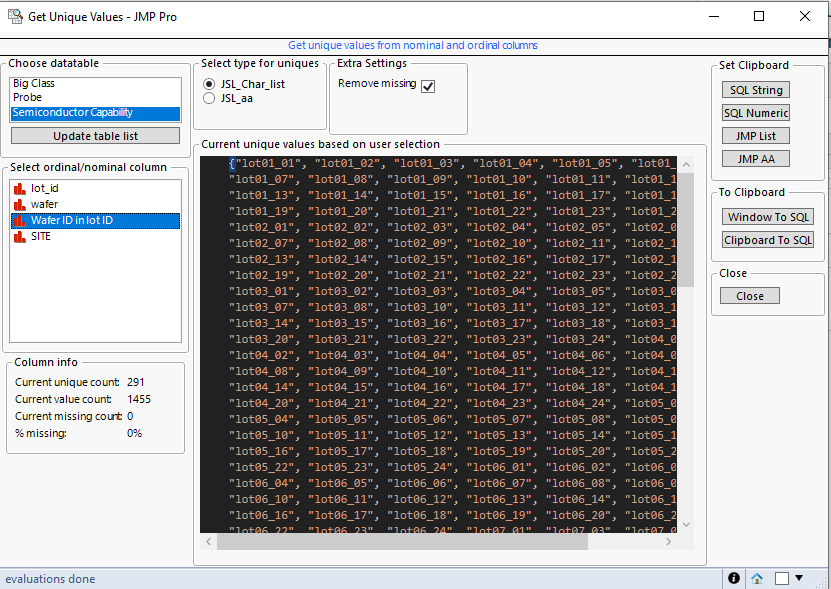Click the info icon in the status bar

733,578
